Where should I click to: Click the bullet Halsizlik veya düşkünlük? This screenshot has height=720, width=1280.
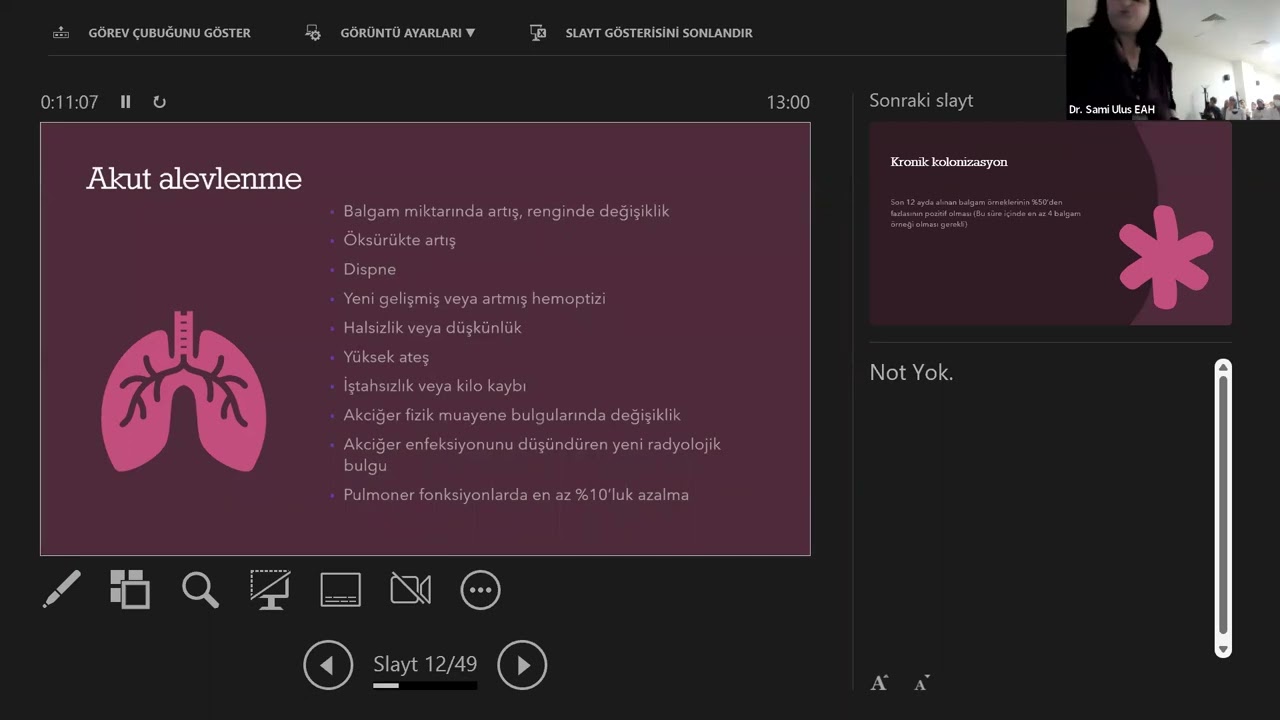(432, 328)
